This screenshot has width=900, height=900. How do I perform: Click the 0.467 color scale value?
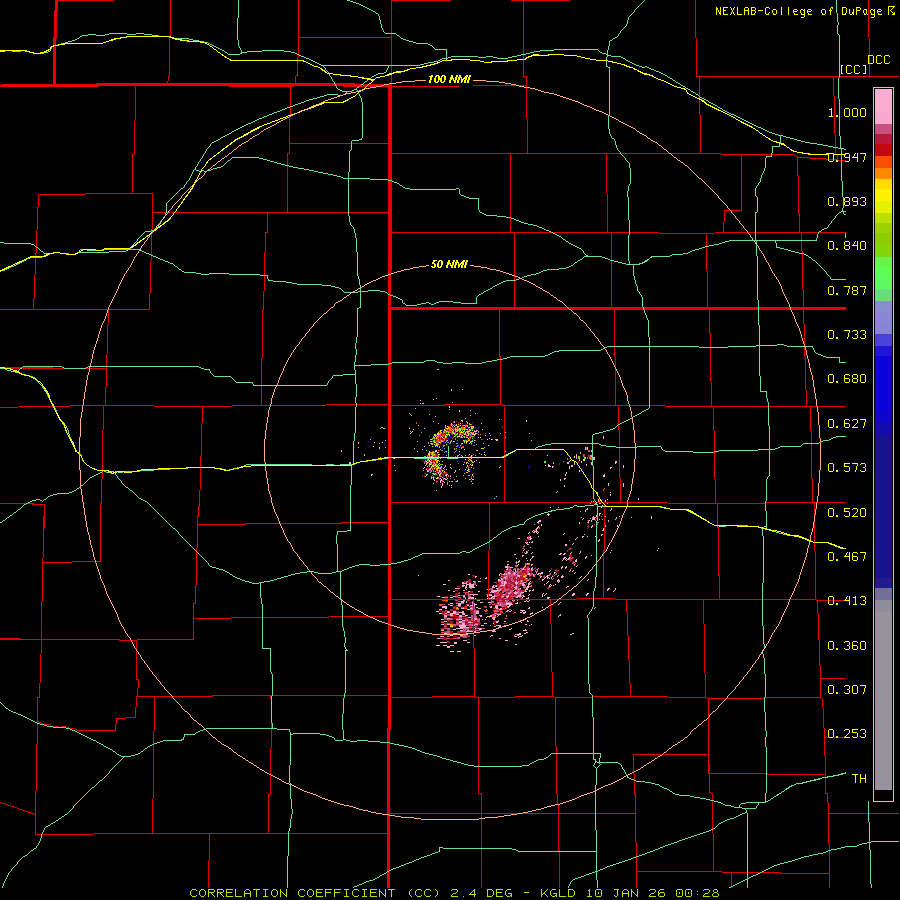(847, 557)
